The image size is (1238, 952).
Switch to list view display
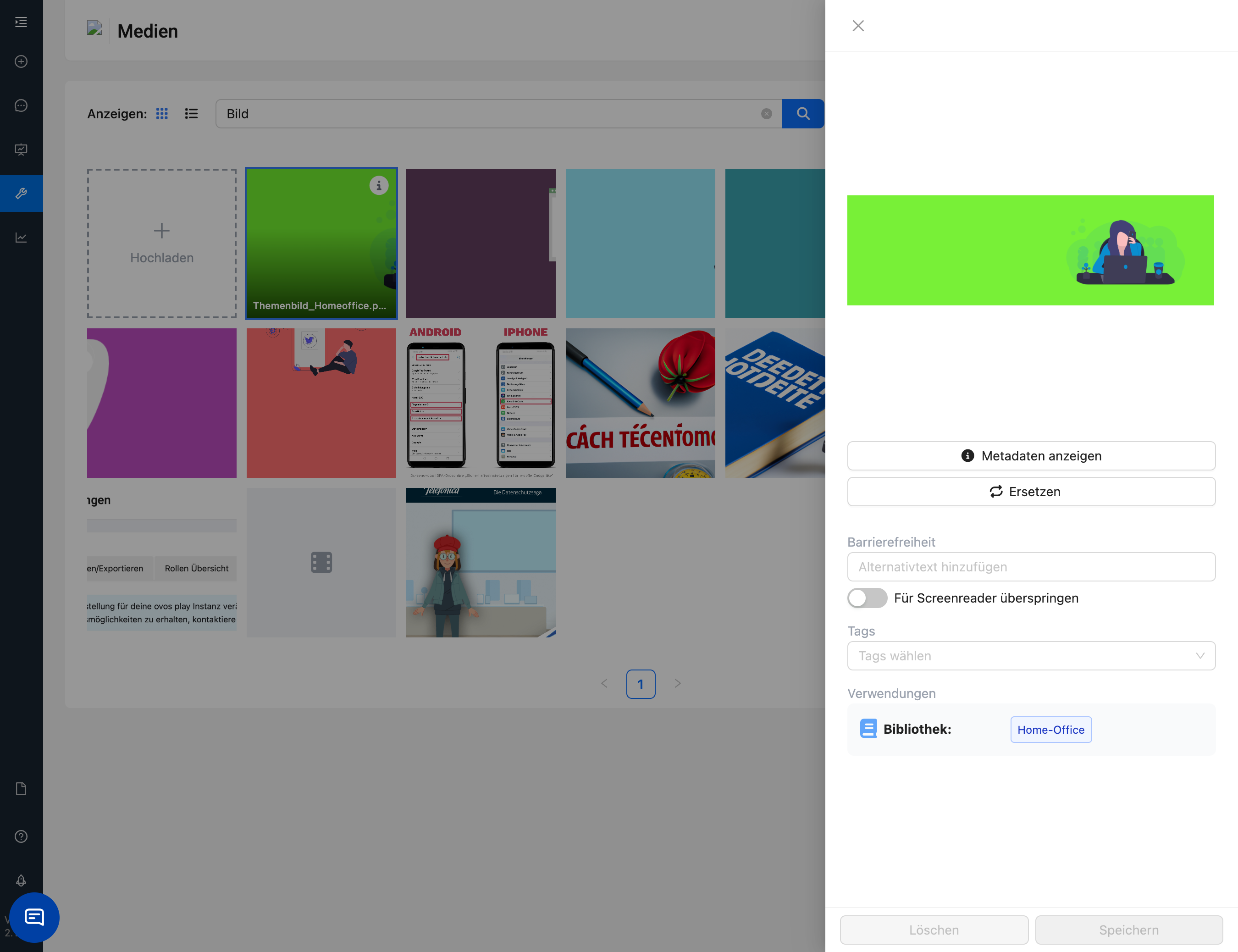coord(192,114)
